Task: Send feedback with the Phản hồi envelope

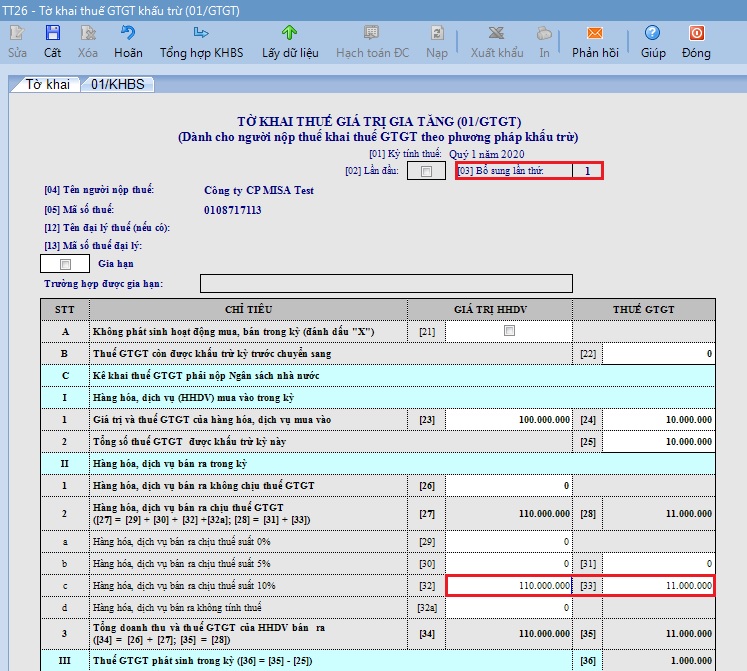Action: [x=595, y=33]
